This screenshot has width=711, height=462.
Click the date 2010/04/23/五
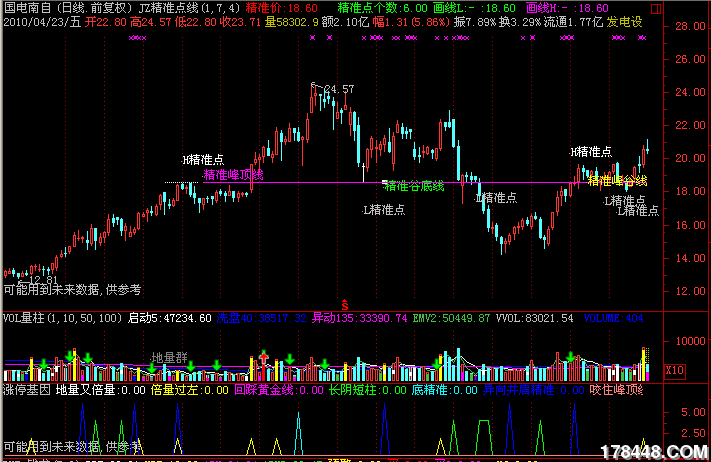[x=42, y=22]
